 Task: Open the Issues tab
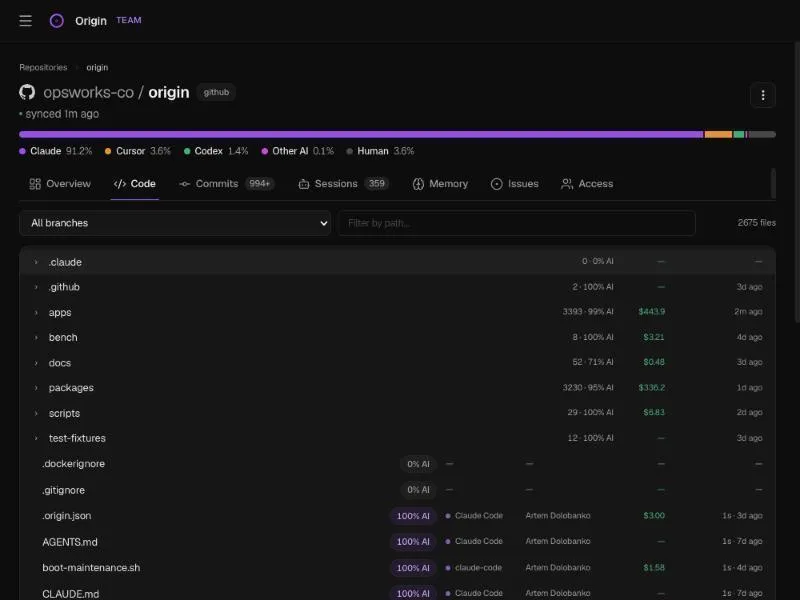pos(514,184)
